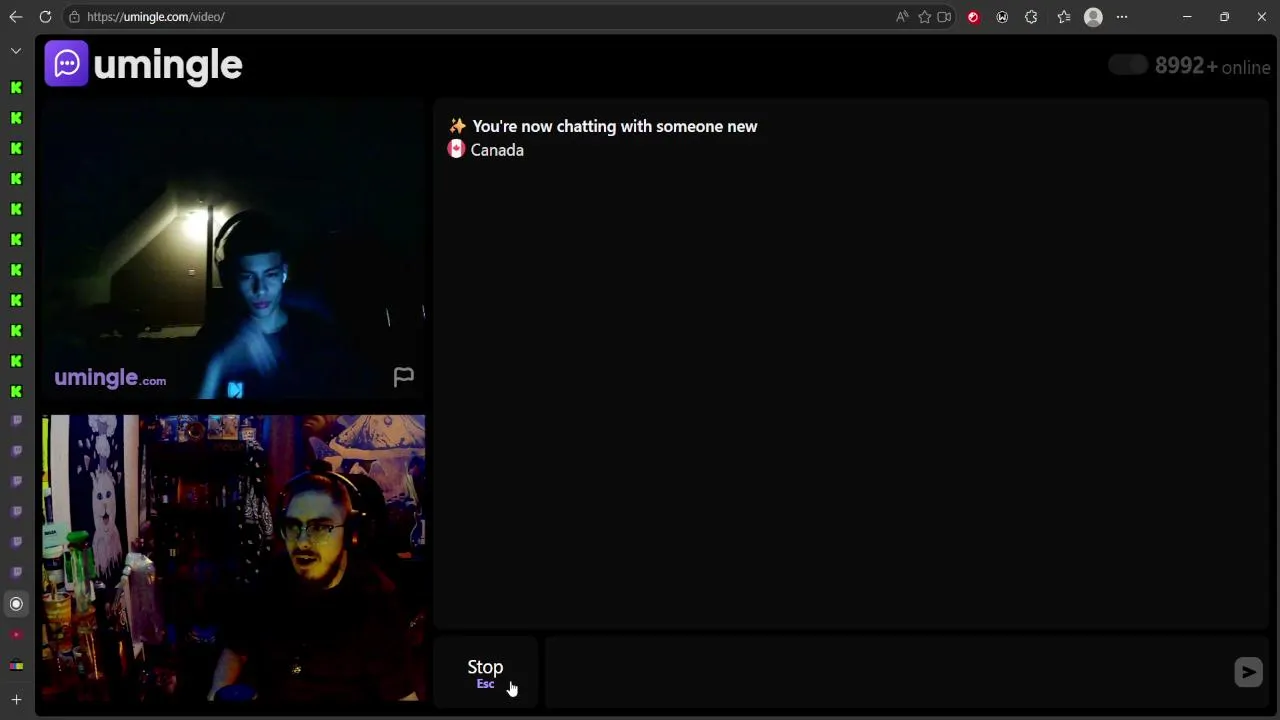Image resolution: width=1280 pixels, height=720 pixels.
Task: Minimize the browser window
Action: pos(1187,17)
